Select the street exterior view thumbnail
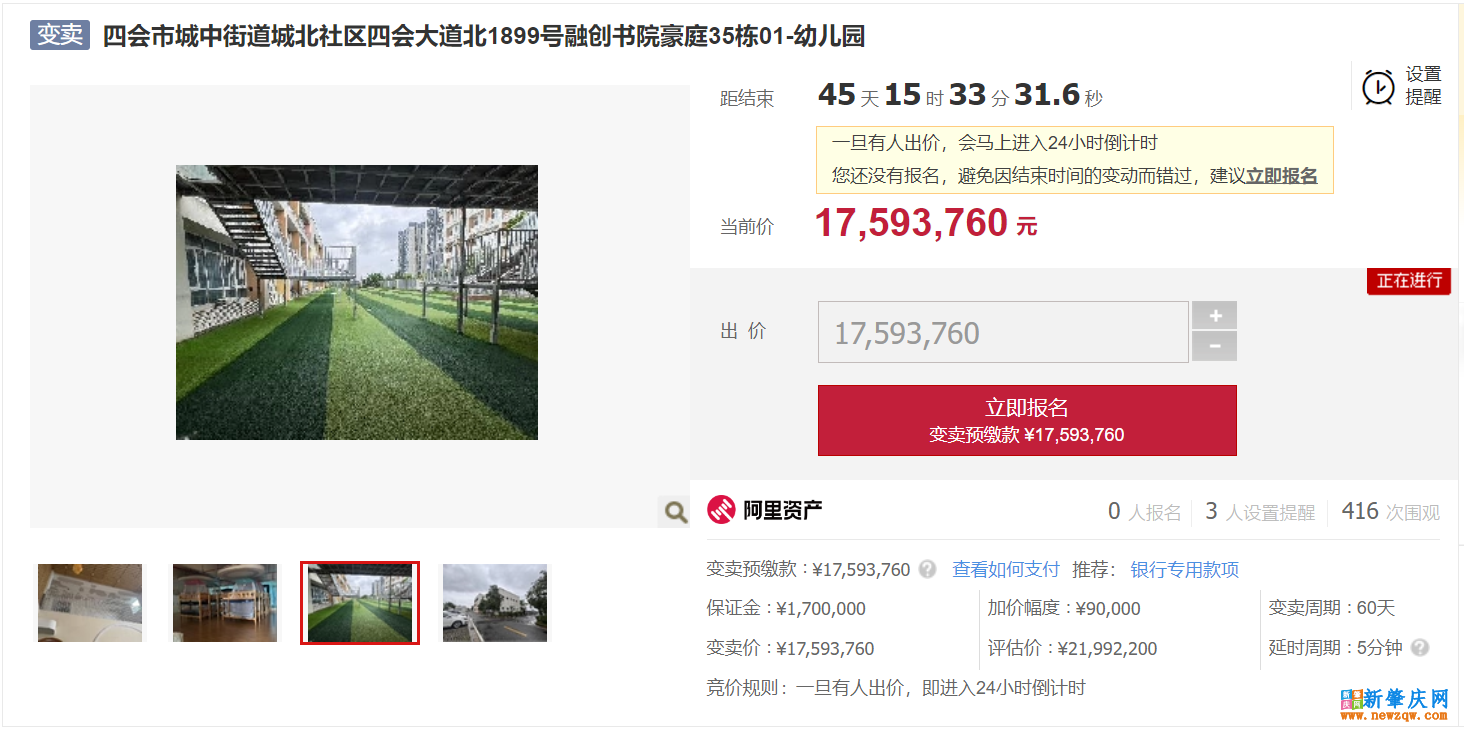This screenshot has width=1464, height=731. click(x=495, y=603)
